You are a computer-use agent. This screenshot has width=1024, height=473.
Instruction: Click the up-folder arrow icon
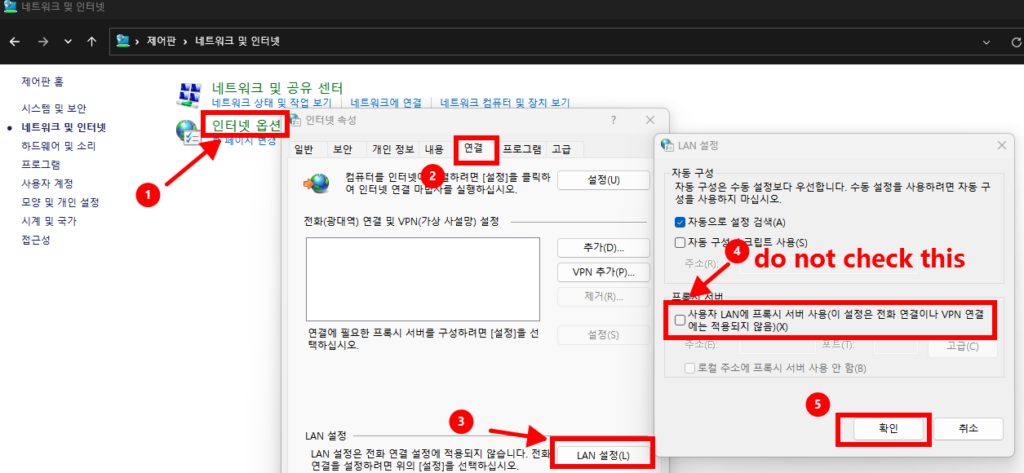91,41
